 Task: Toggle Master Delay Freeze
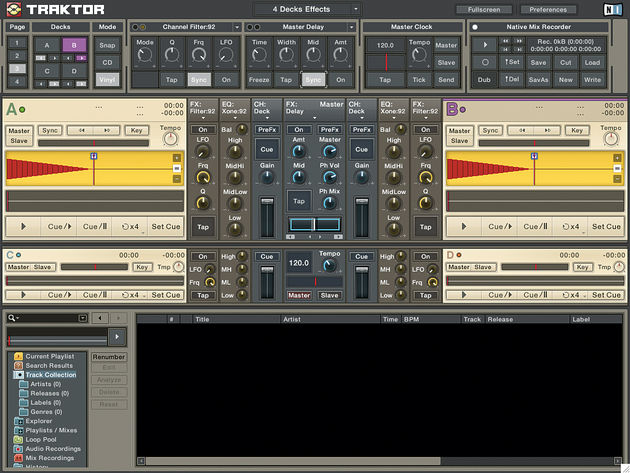point(259,80)
